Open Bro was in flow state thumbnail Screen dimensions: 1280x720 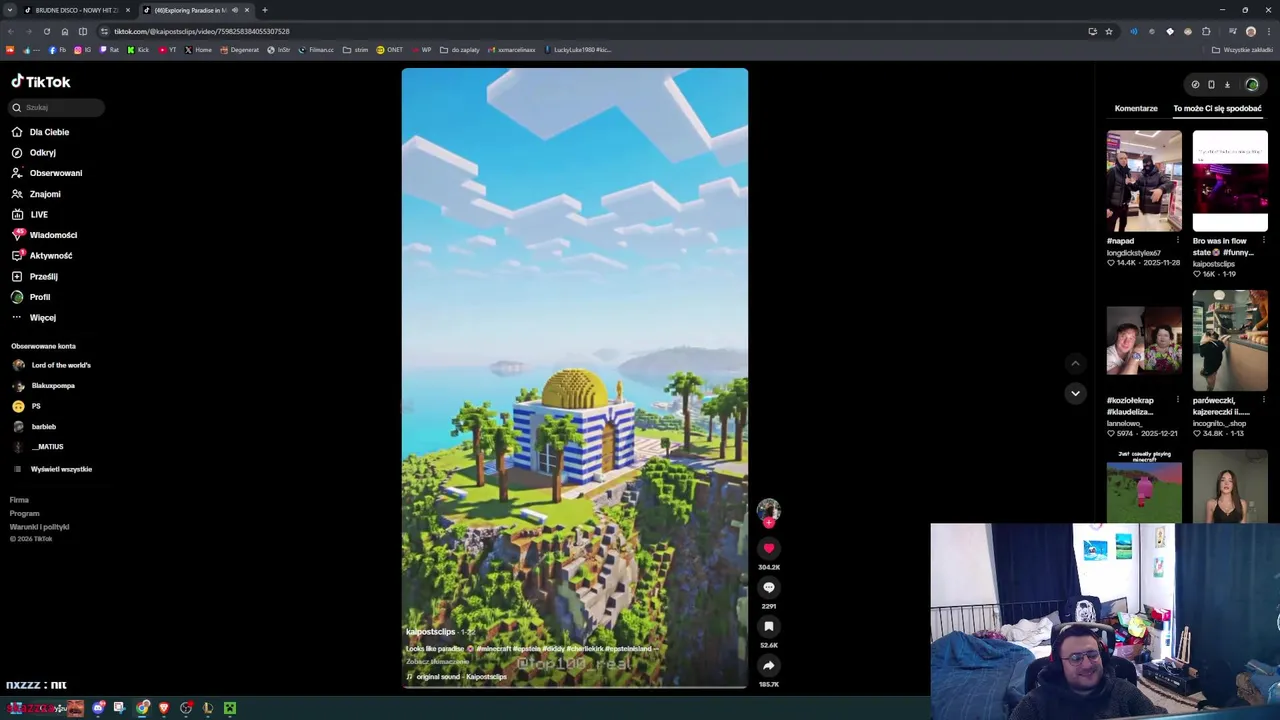(1230, 181)
